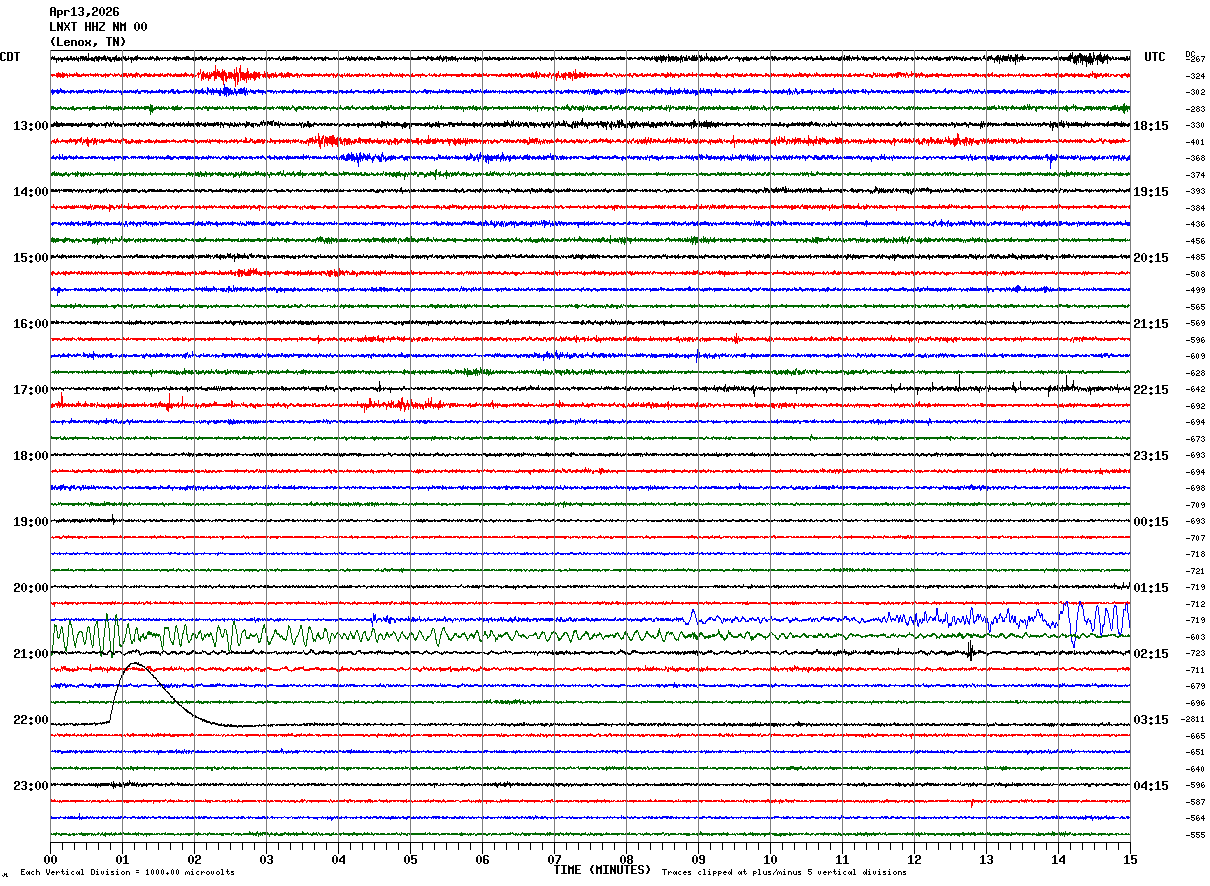The width and height of the screenshot is (1210, 886).
Task: Click the traces clipped footnote text
Action: (x=784, y=872)
